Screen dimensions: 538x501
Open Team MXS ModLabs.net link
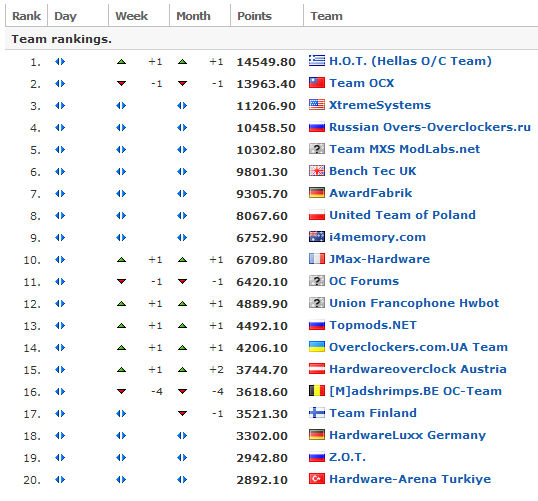(x=405, y=149)
